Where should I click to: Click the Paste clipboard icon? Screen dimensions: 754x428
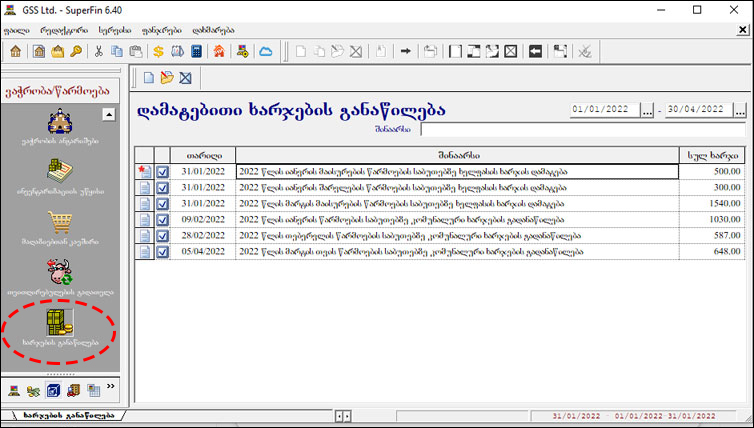tap(136, 51)
